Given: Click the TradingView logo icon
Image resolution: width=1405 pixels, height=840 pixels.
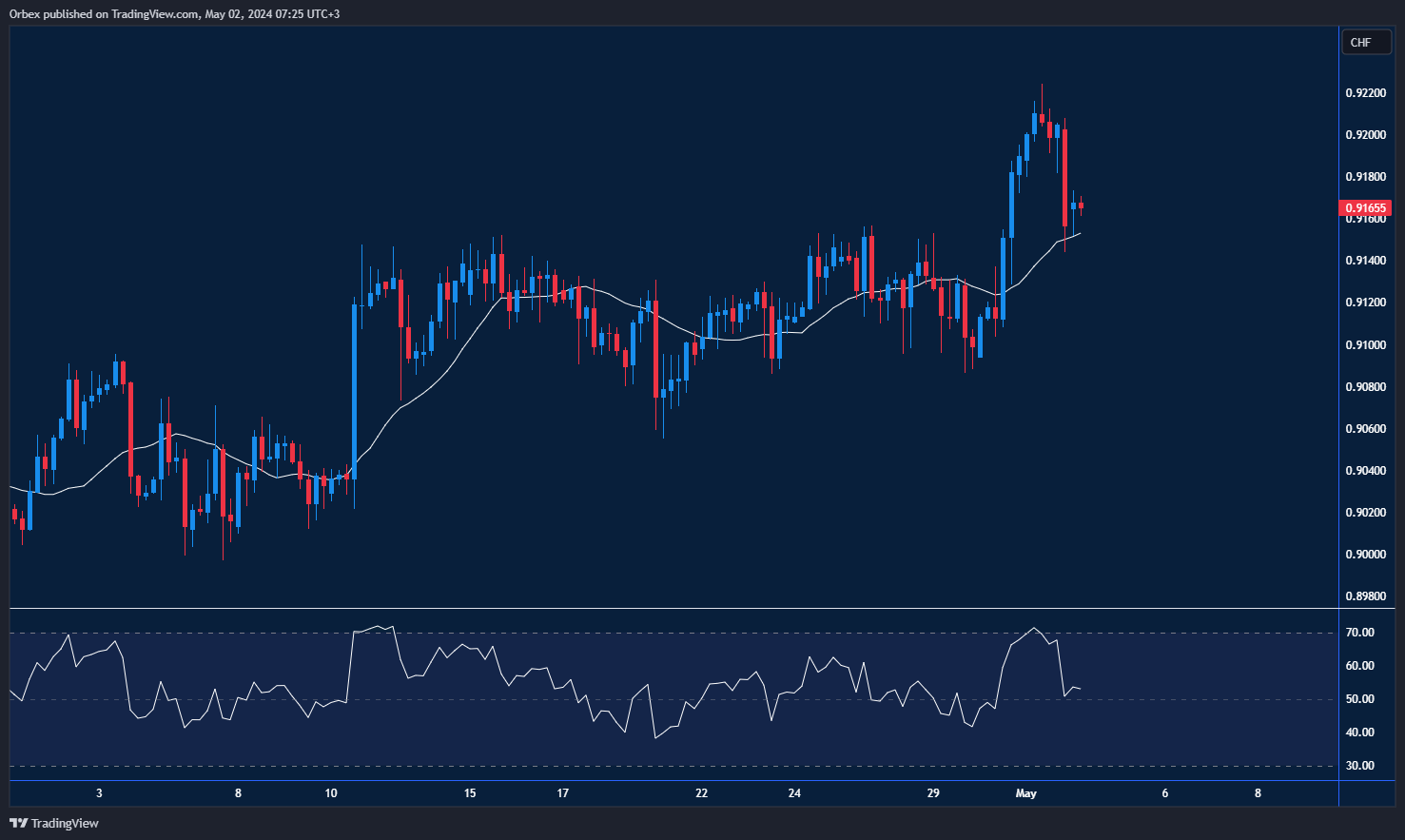Looking at the screenshot, I should 18,823.
